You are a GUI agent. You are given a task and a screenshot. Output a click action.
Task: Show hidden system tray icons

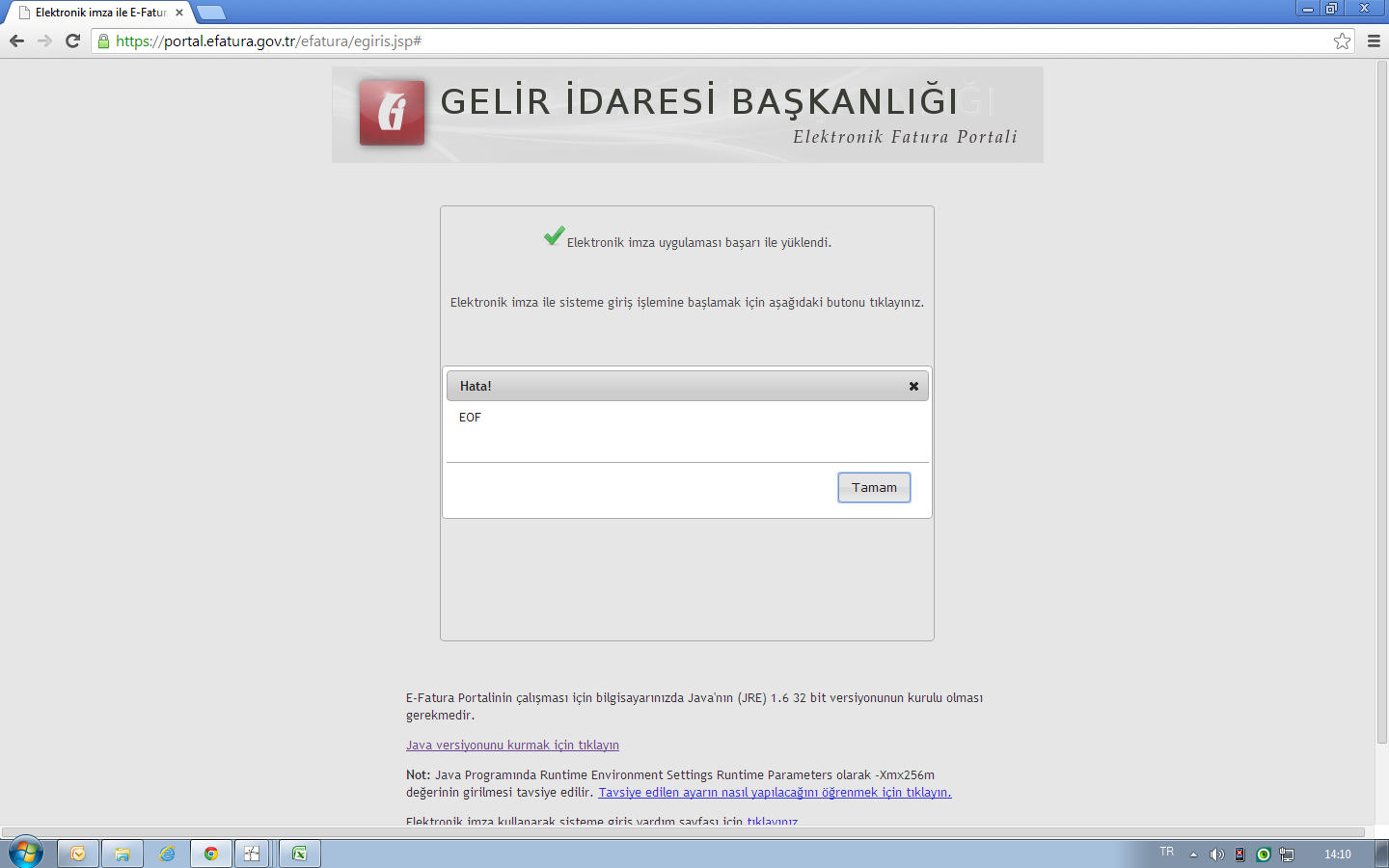[1193, 854]
